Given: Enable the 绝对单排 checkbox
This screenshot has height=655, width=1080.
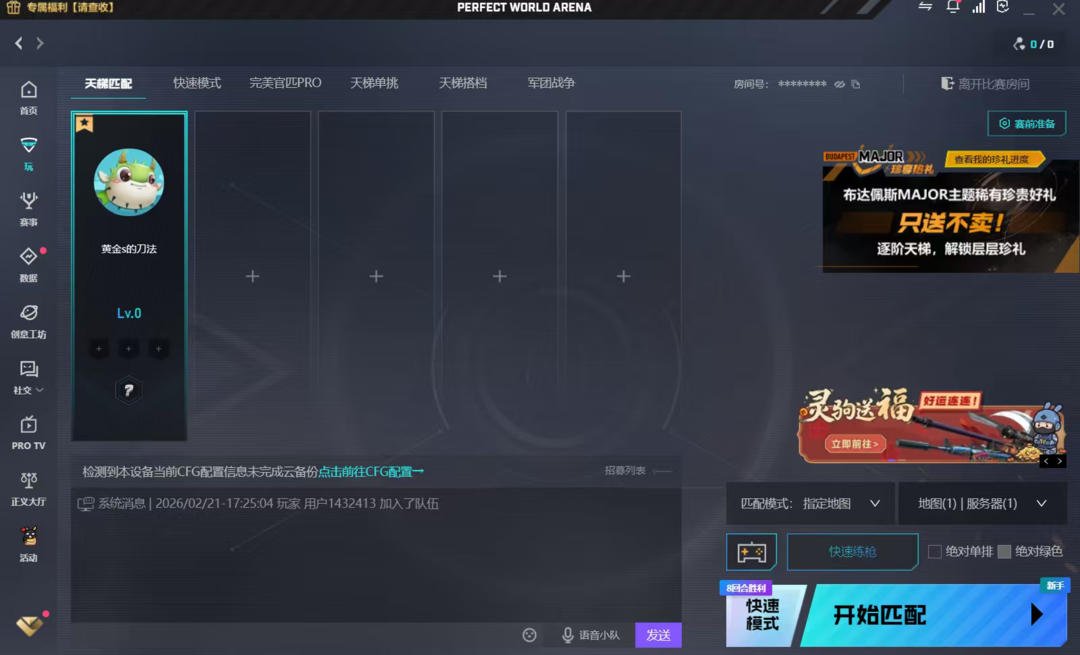Looking at the screenshot, I should (x=935, y=551).
